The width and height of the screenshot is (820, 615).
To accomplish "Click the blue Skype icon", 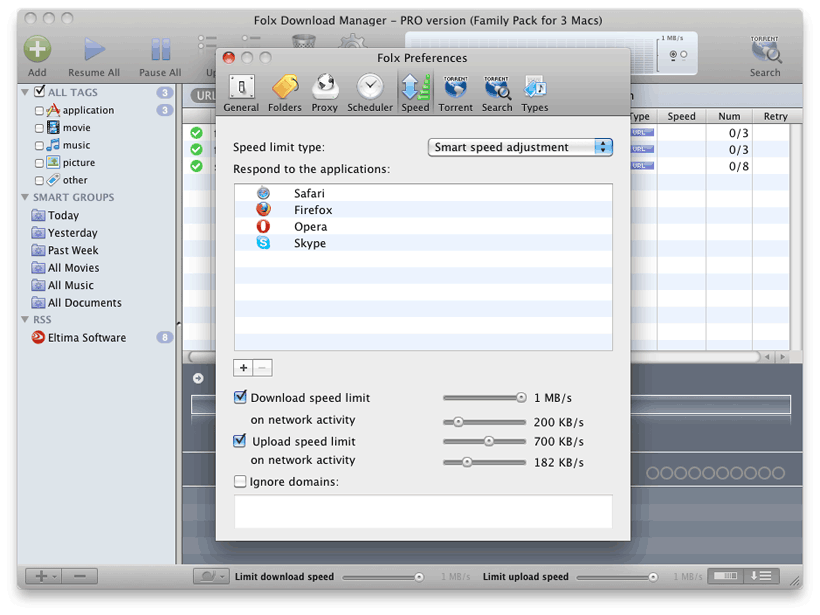I will (263, 243).
